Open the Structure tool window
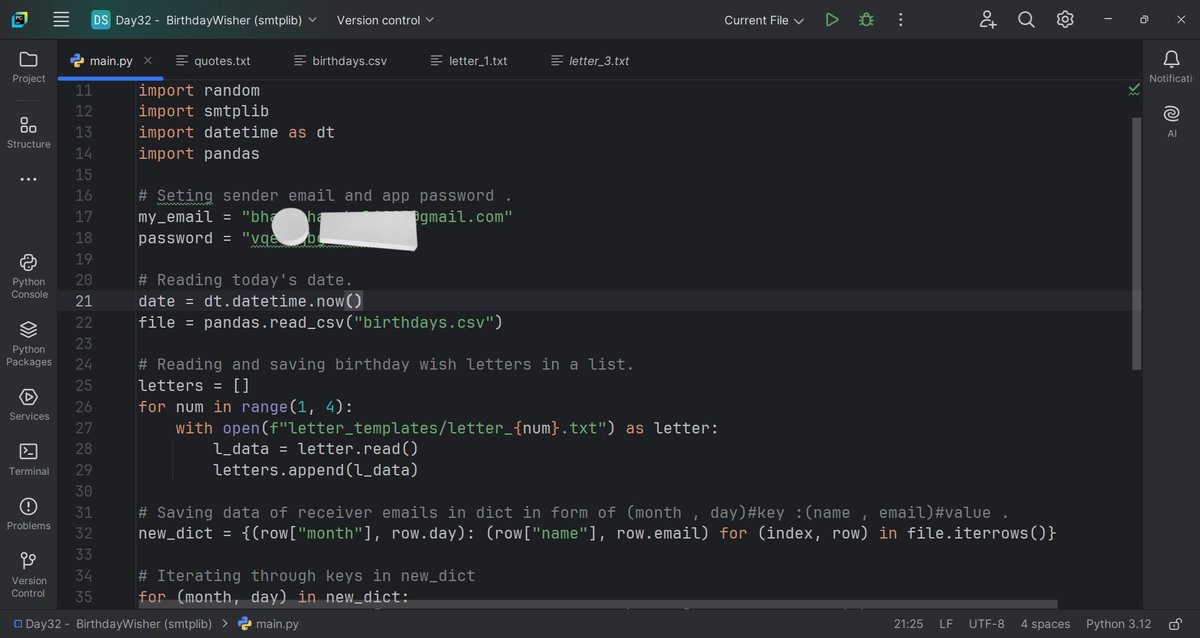1200x638 pixels. tap(28, 132)
